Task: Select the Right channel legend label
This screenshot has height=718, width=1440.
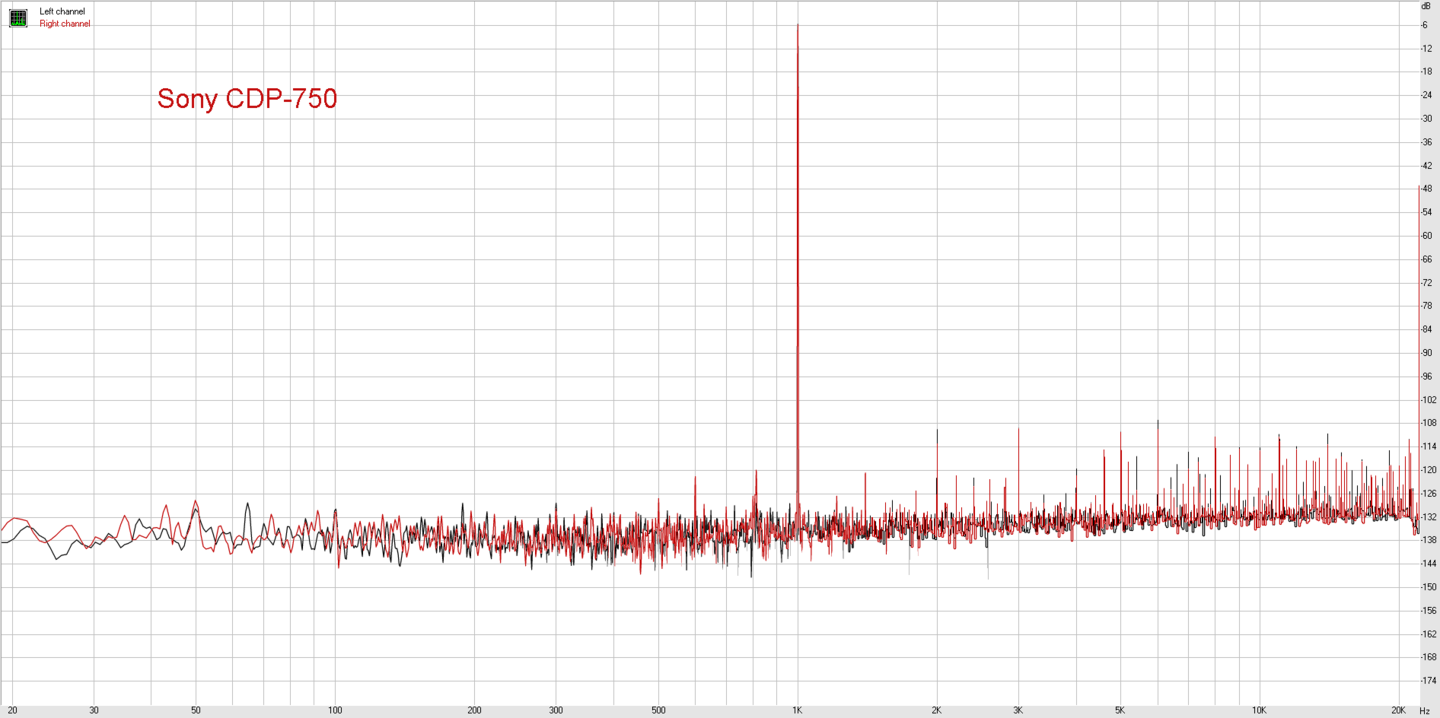Action: 65,24
